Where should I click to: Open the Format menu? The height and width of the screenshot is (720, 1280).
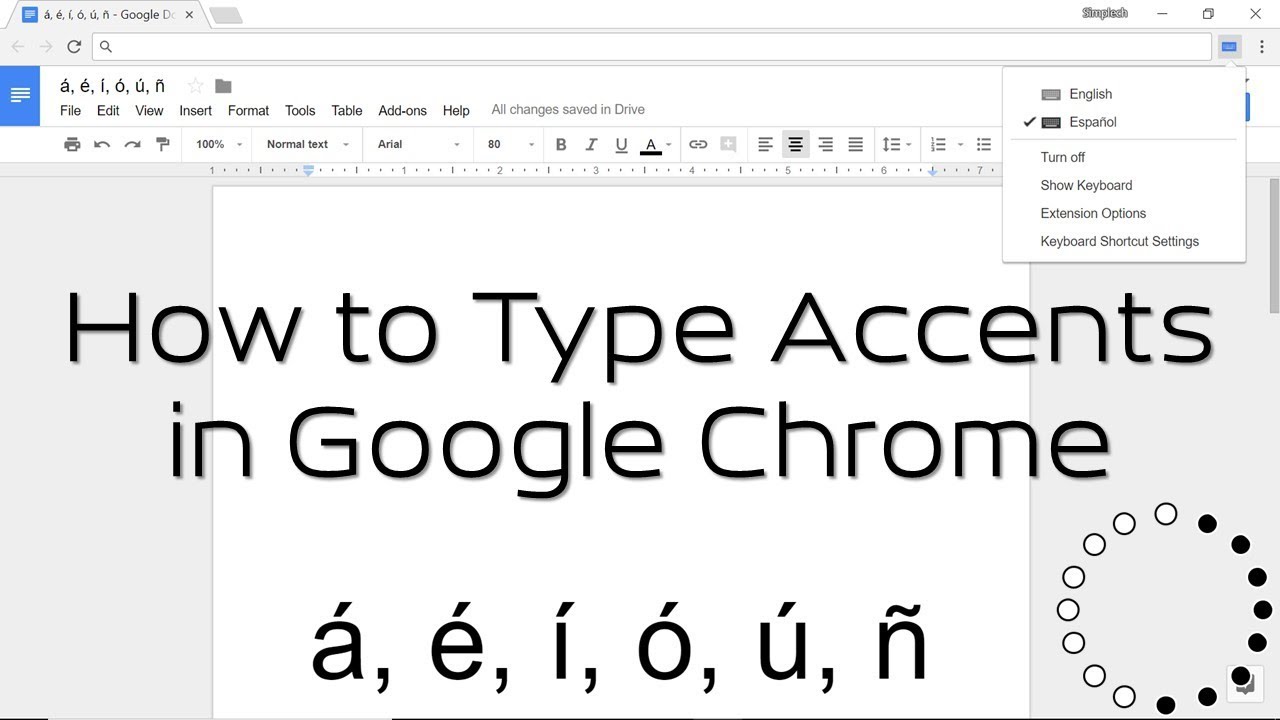[x=248, y=110]
